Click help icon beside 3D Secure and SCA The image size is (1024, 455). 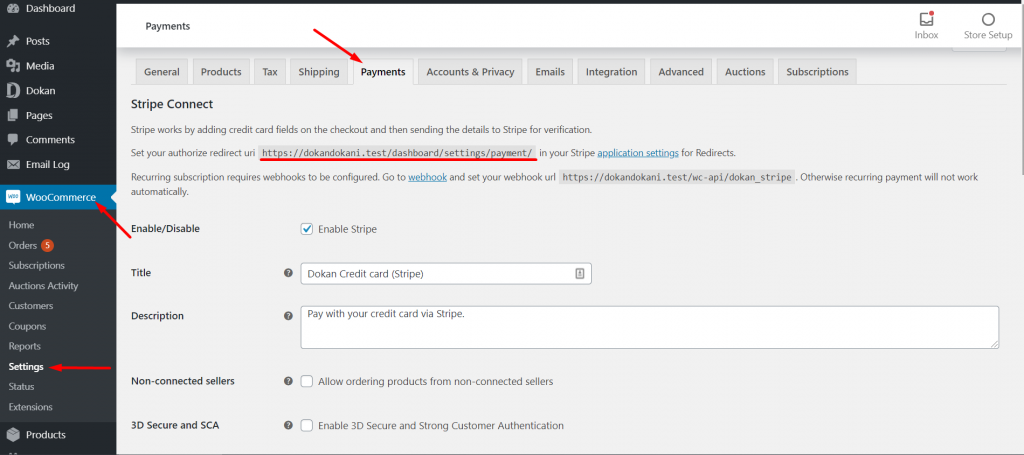(x=288, y=426)
